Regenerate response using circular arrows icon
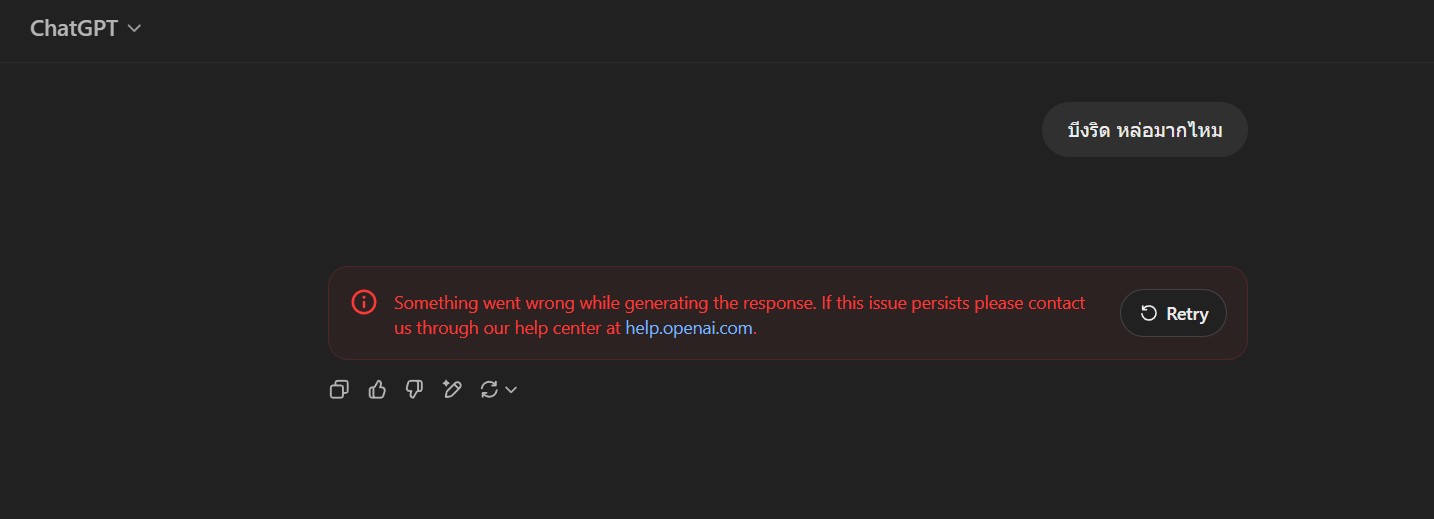Viewport: 1434px width, 519px height. (489, 390)
